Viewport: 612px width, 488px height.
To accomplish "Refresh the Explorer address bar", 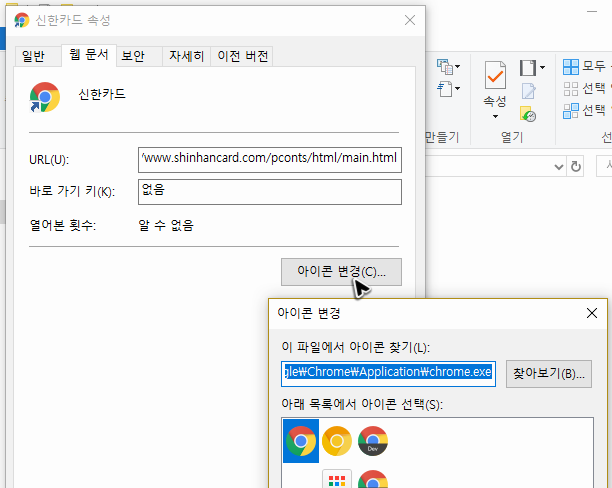I will pos(576,167).
